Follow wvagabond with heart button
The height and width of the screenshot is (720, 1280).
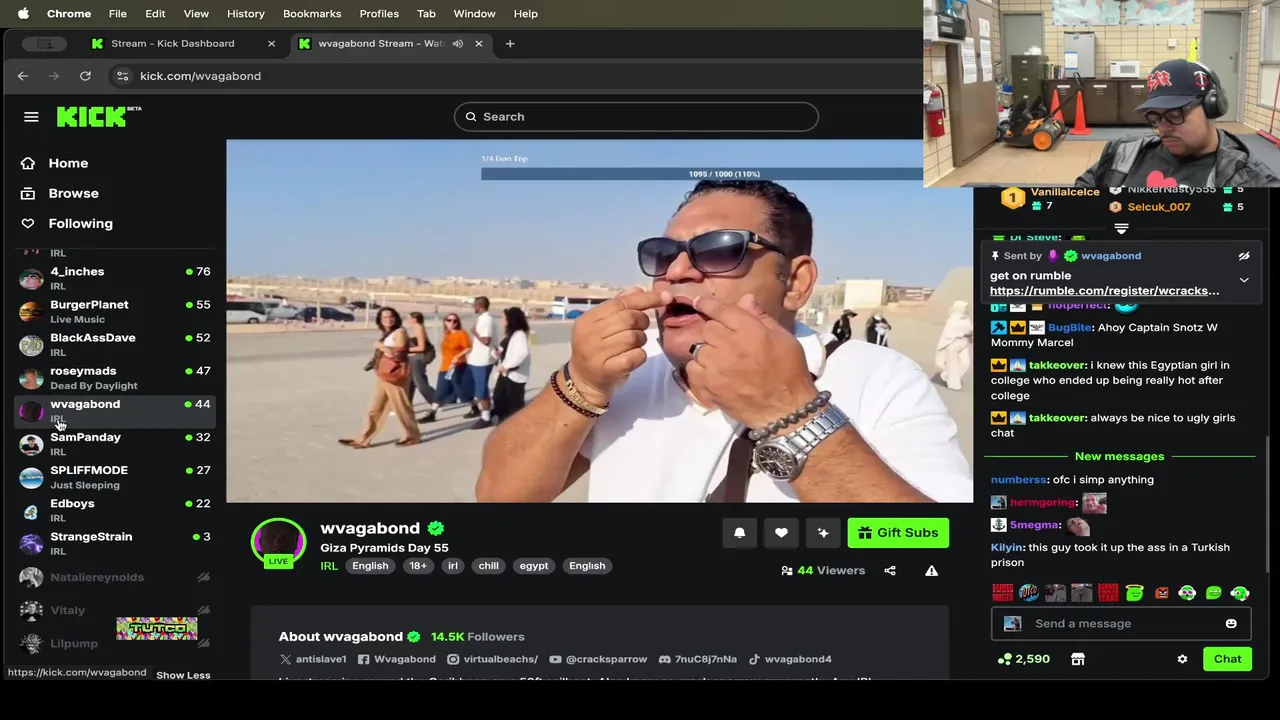781,533
